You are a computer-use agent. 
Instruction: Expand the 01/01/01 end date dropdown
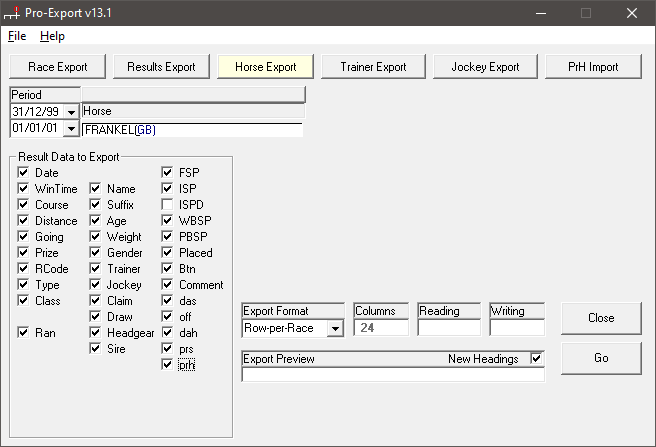(x=71, y=129)
